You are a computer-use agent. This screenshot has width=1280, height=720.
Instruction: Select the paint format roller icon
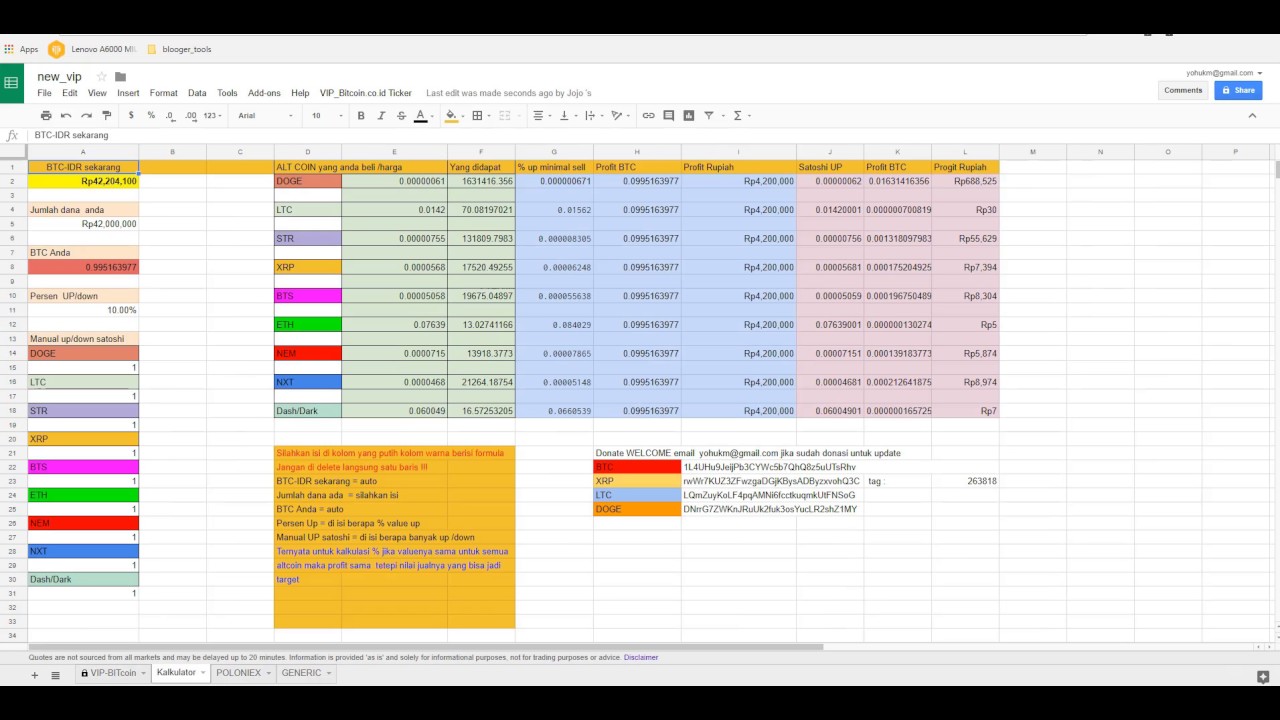click(x=107, y=116)
